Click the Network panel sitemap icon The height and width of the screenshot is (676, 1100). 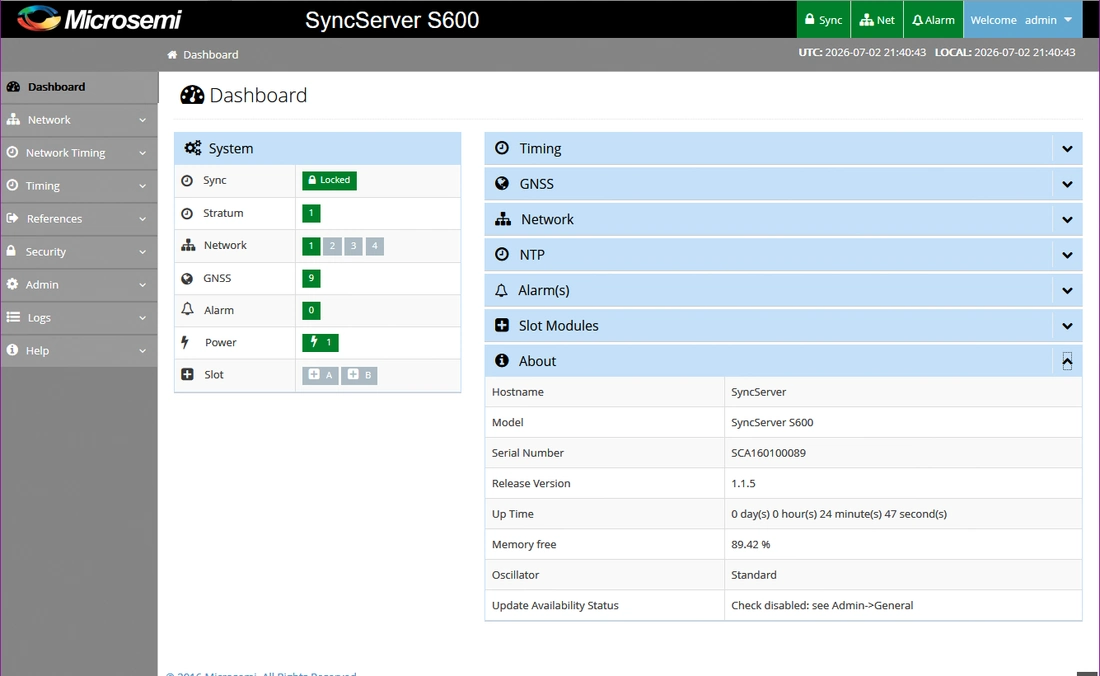point(503,219)
